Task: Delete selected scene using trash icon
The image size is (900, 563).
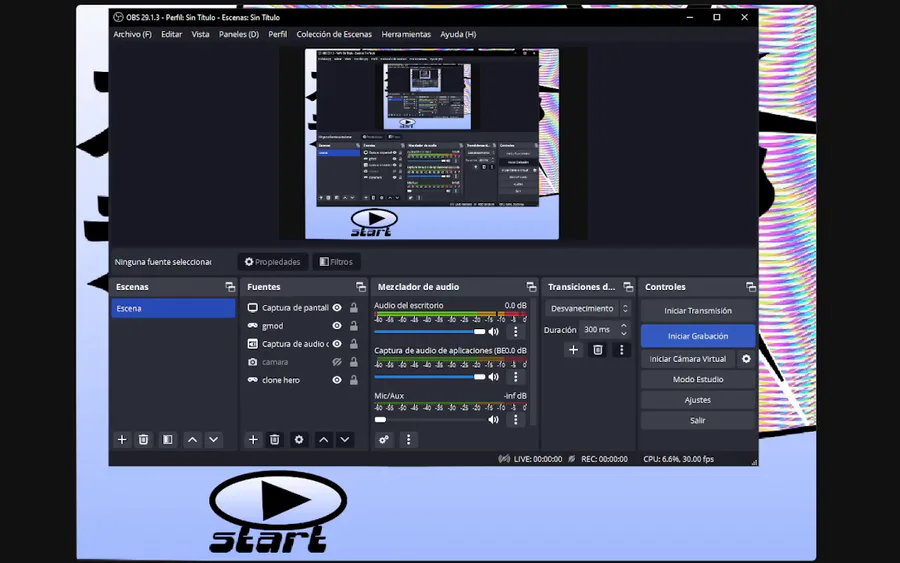Action: [143, 440]
